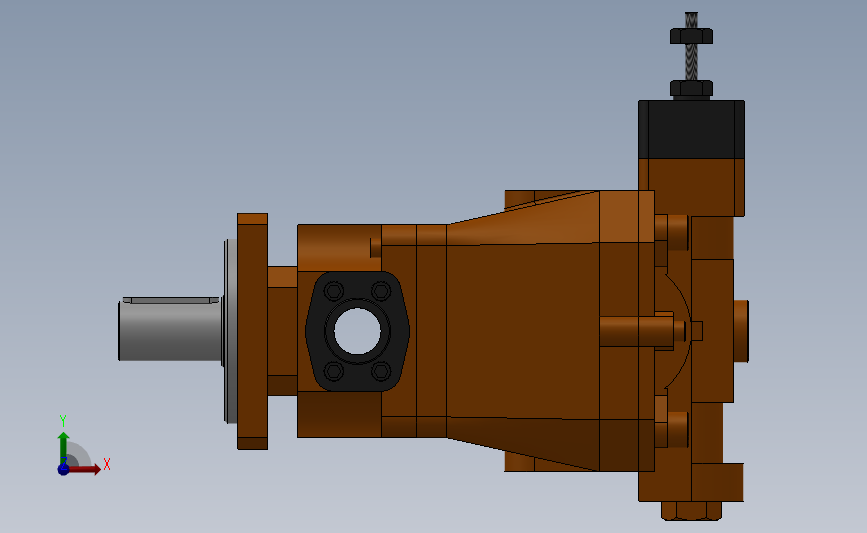Screen dimensions: 867x533
Task: Click the red X axis arrow of triad
Action: click(84, 469)
